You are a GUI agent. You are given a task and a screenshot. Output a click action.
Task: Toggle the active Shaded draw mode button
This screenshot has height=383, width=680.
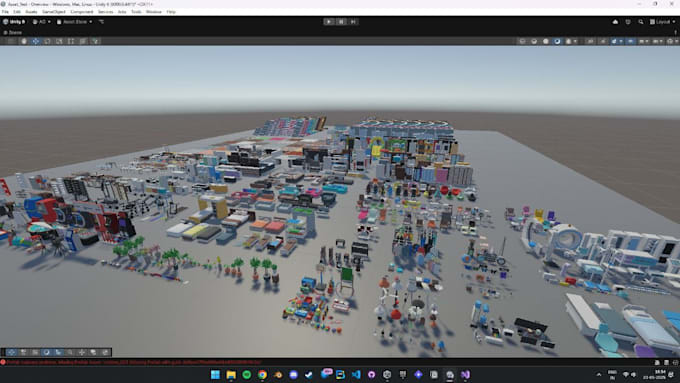tap(557, 41)
